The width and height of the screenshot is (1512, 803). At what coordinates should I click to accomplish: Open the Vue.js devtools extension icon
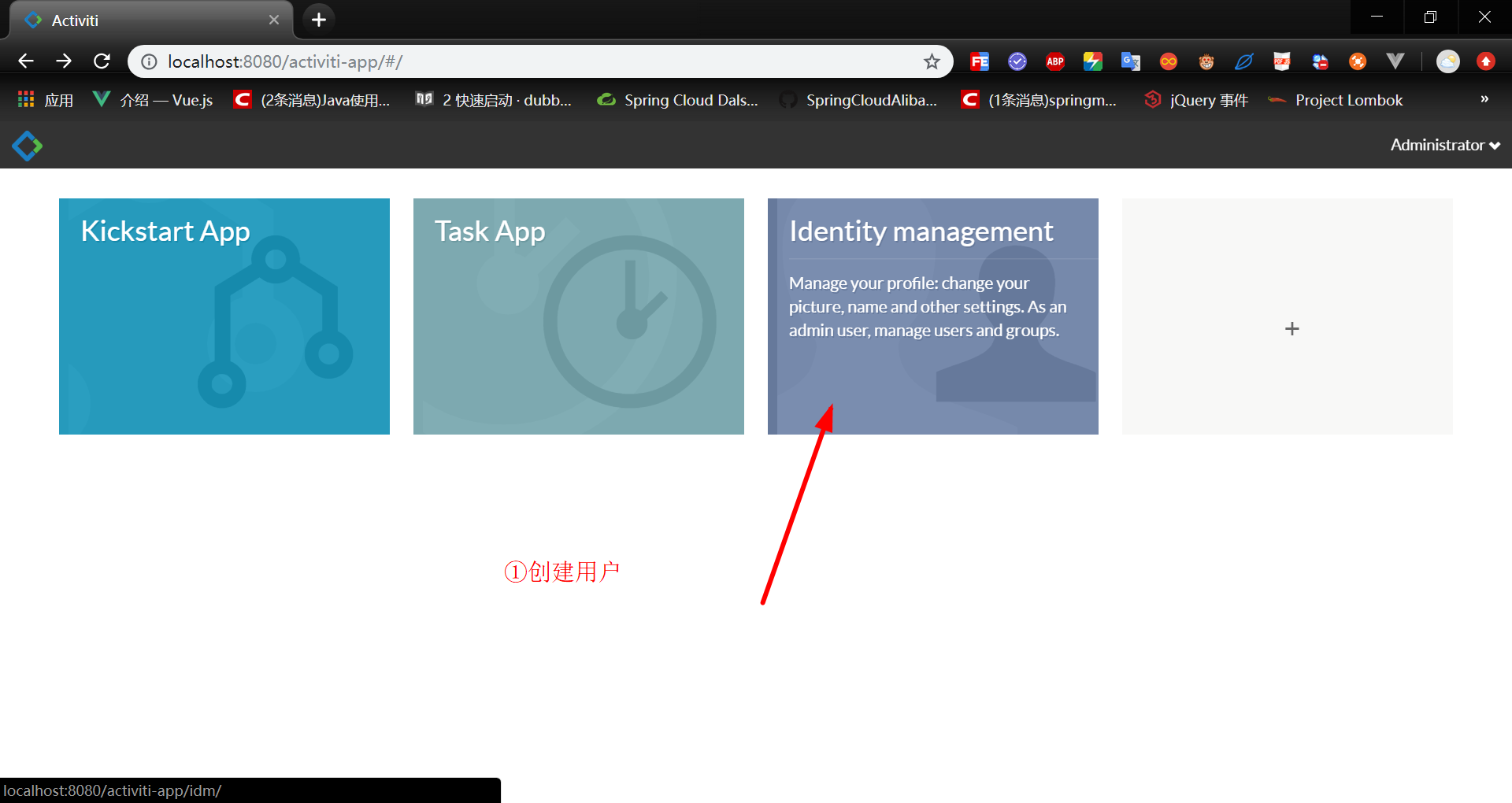click(x=1395, y=61)
